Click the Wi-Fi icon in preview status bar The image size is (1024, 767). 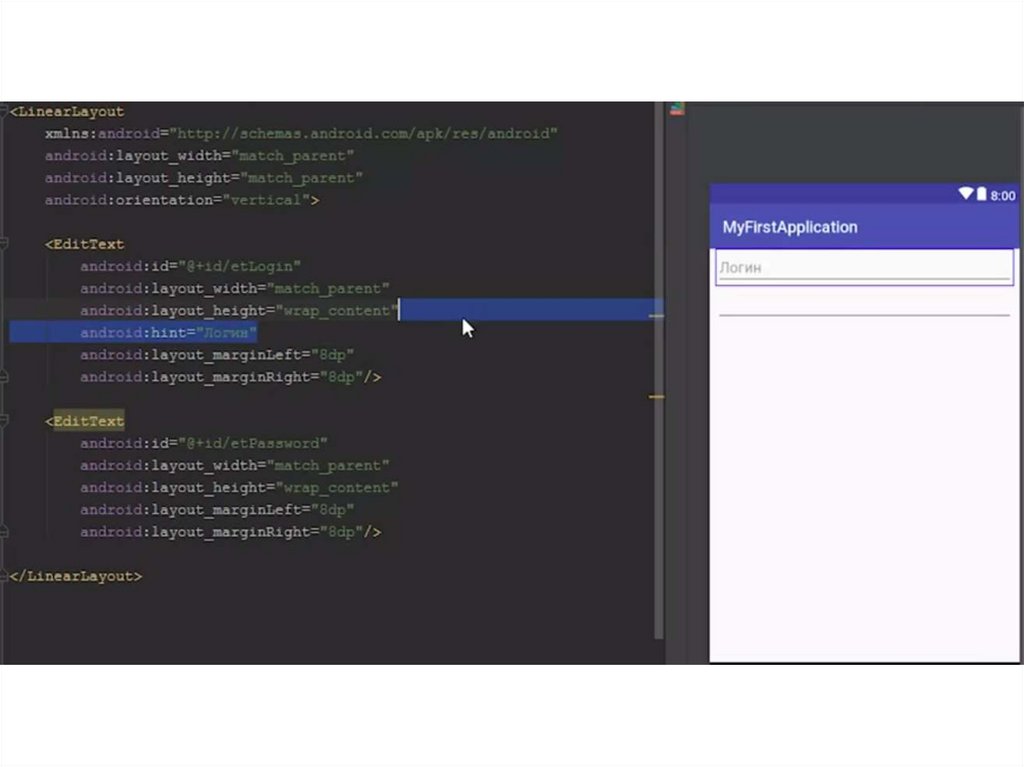click(966, 193)
